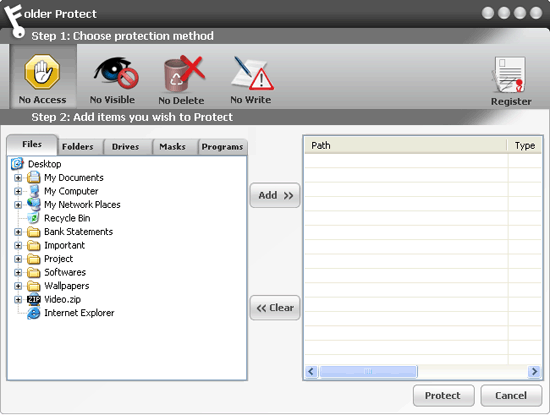Click the scroll left arrow
The width and height of the screenshot is (550, 415).
(x=311, y=371)
